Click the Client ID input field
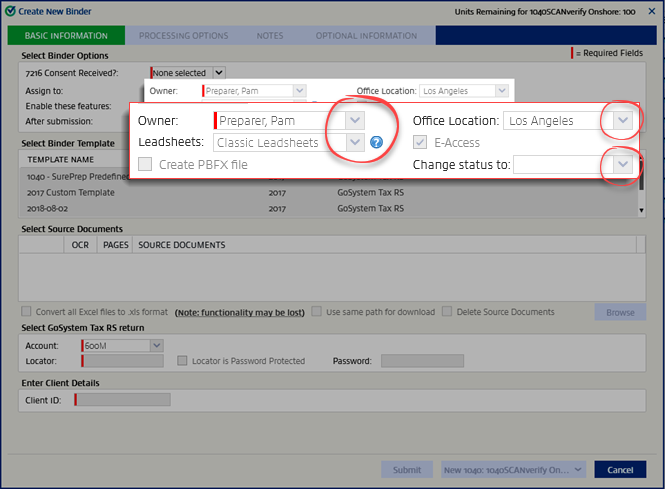Screen dimensions: 665x489 [x=123, y=400]
